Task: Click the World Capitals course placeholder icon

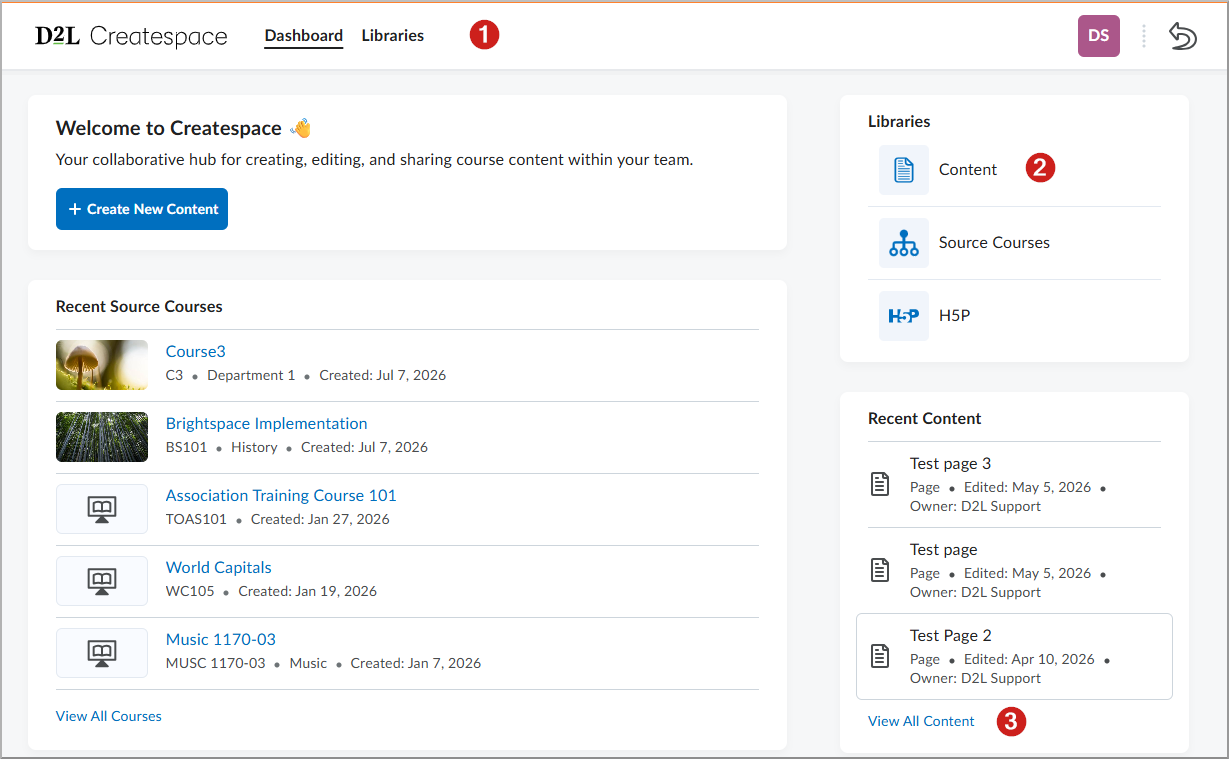Action: [x=102, y=581]
